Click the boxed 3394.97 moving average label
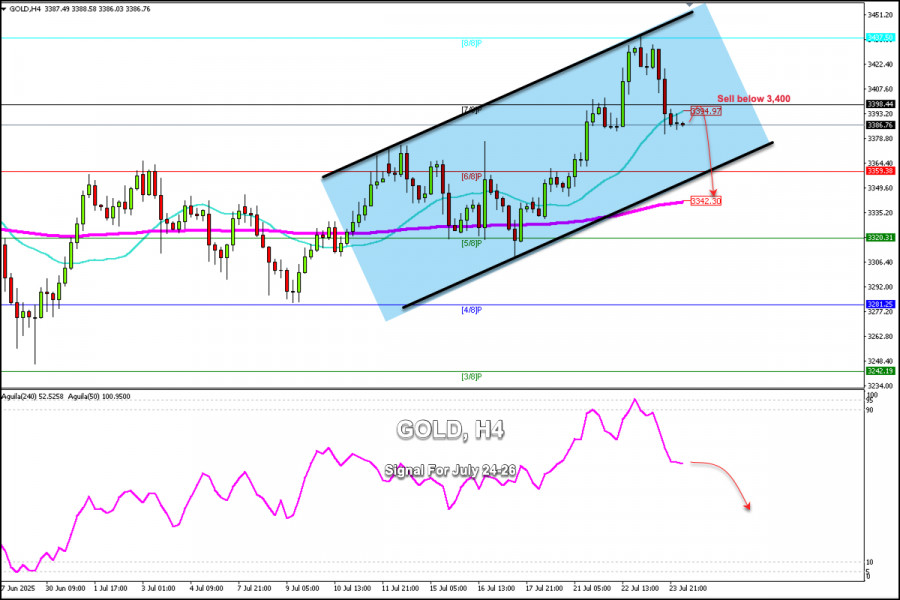Screen dimensions: 900x600 point(705,111)
